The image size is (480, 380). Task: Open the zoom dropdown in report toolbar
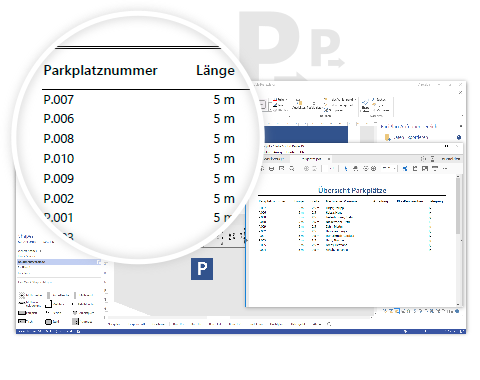click(388, 169)
